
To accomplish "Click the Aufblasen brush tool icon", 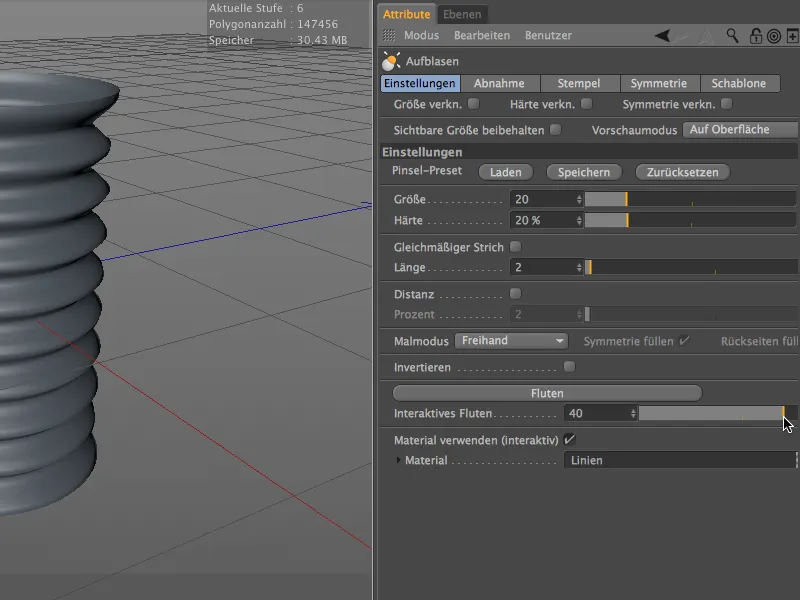I will tap(391, 61).
